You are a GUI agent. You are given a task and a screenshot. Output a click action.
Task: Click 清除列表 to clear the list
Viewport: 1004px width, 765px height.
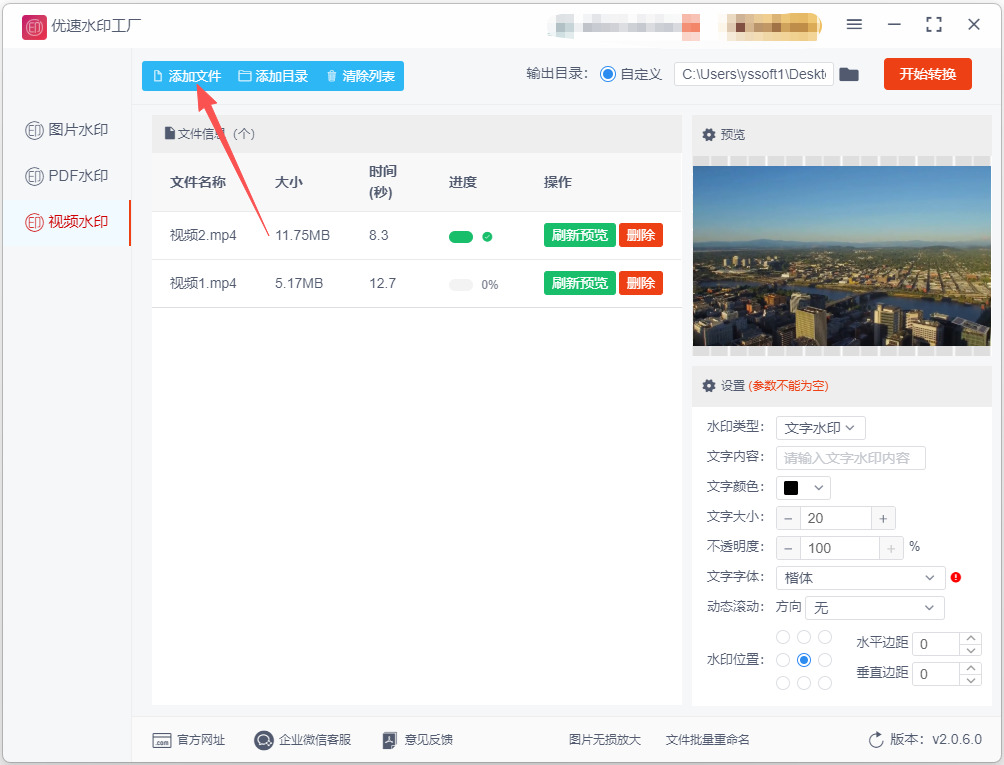pyautogui.click(x=360, y=76)
